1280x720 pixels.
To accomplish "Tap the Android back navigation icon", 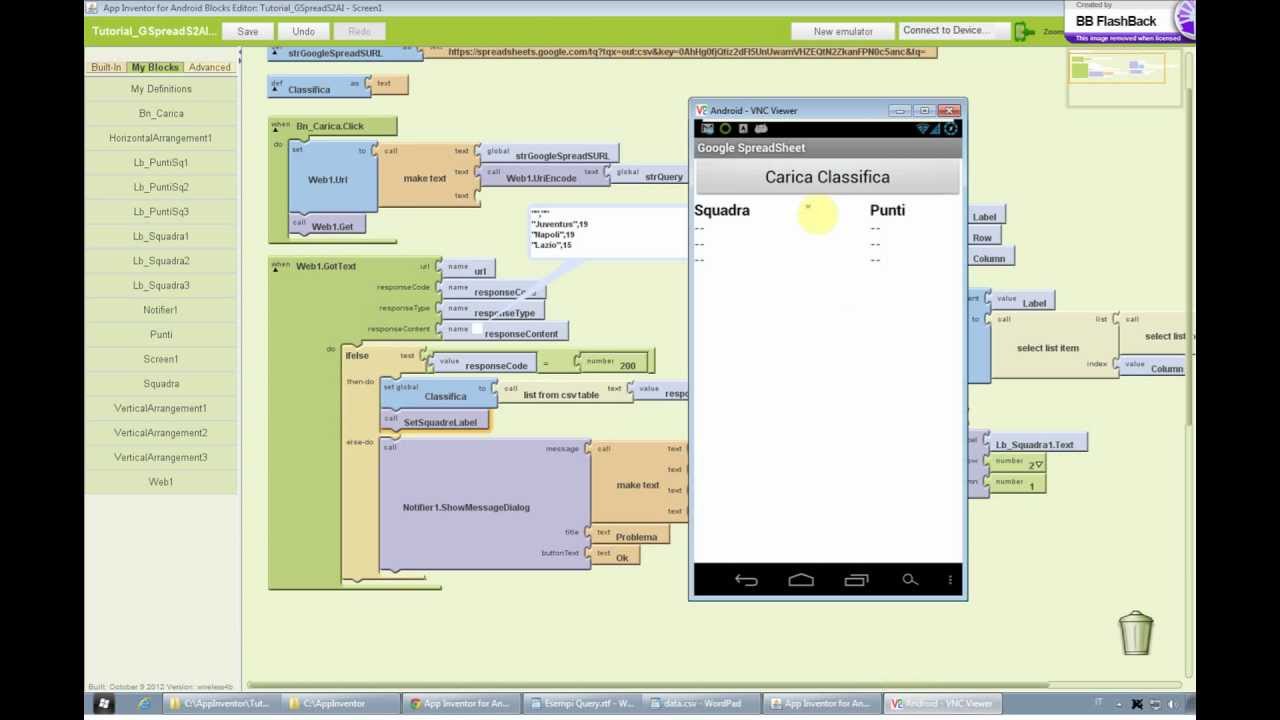I will coord(746,580).
